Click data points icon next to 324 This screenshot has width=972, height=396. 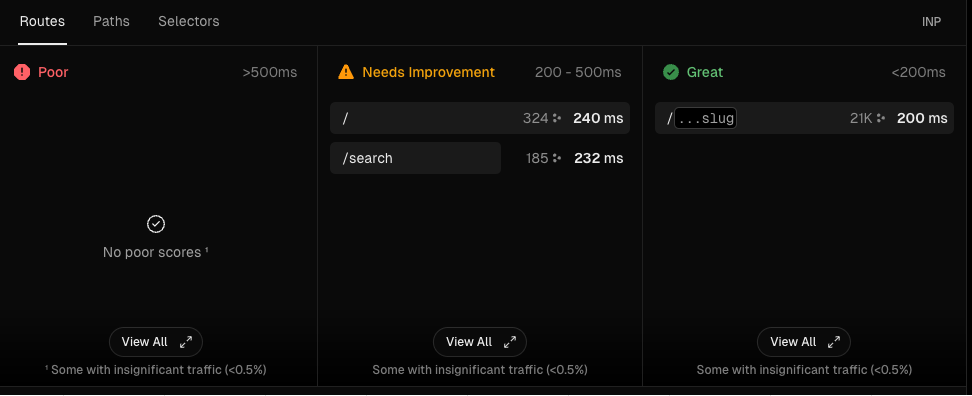[557, 118]
